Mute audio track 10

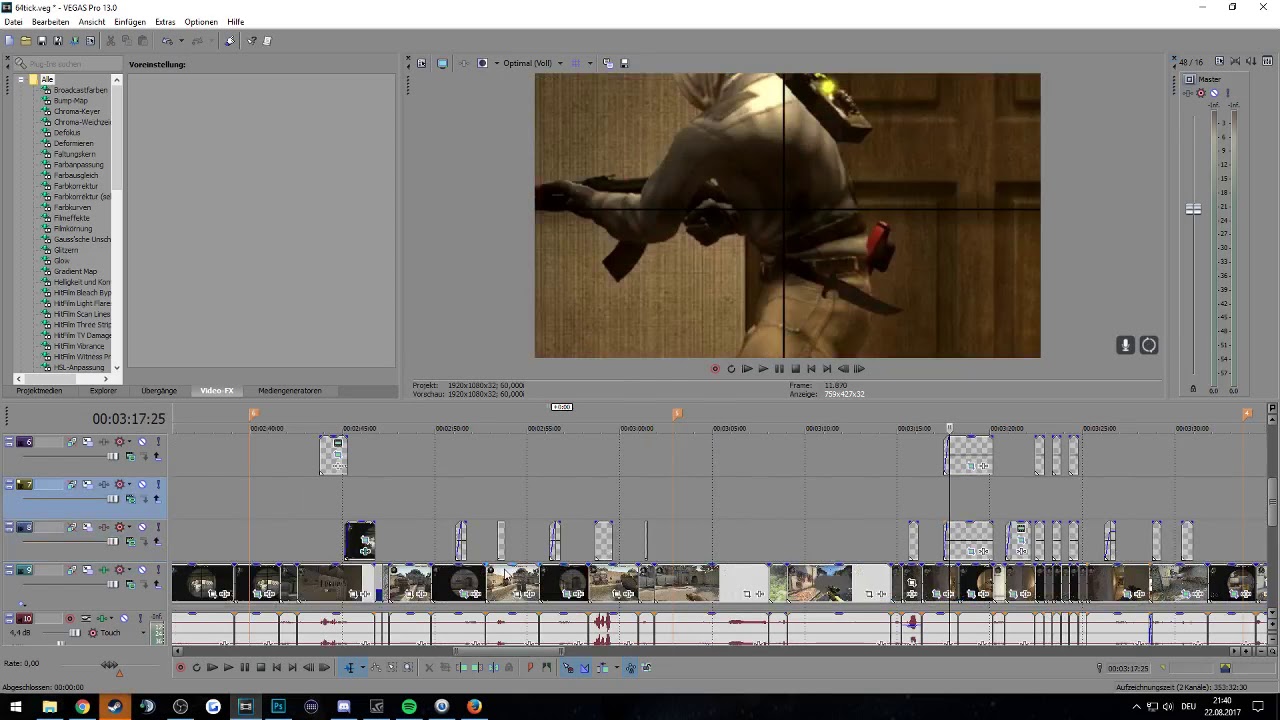(x=124, y=619)
